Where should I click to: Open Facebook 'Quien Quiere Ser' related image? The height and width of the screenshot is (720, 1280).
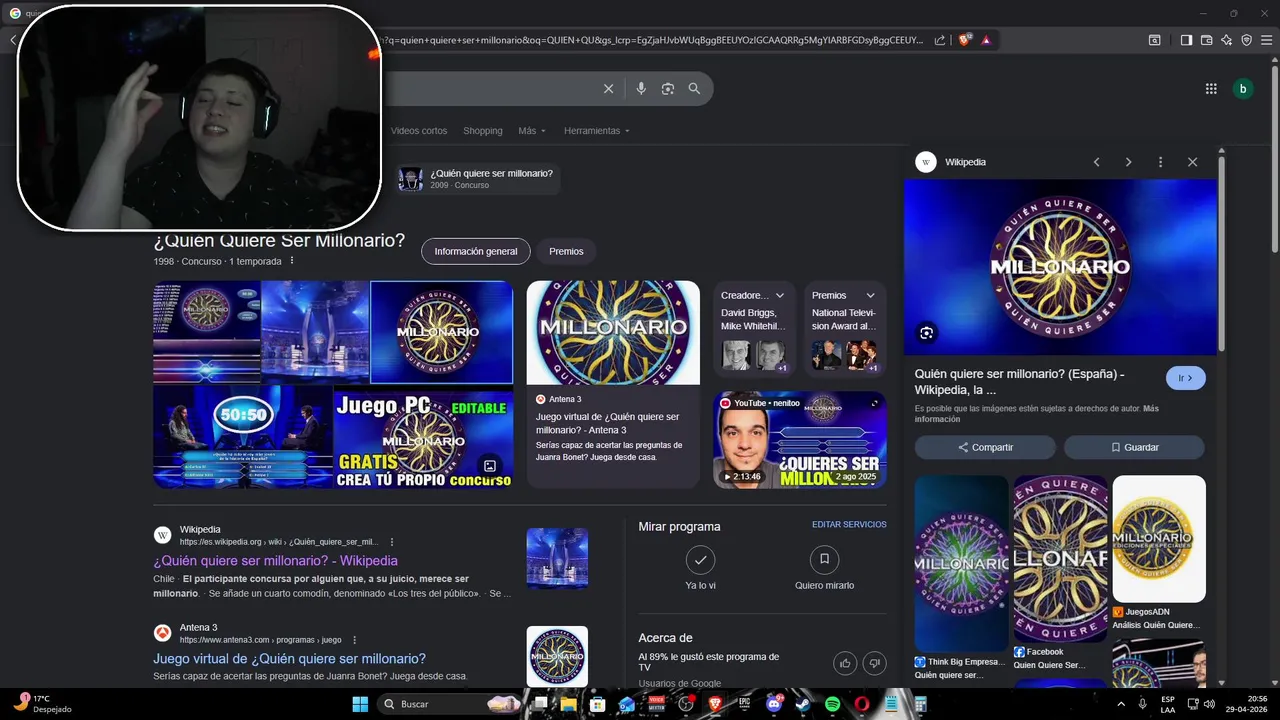click(x=1060, y=558)
